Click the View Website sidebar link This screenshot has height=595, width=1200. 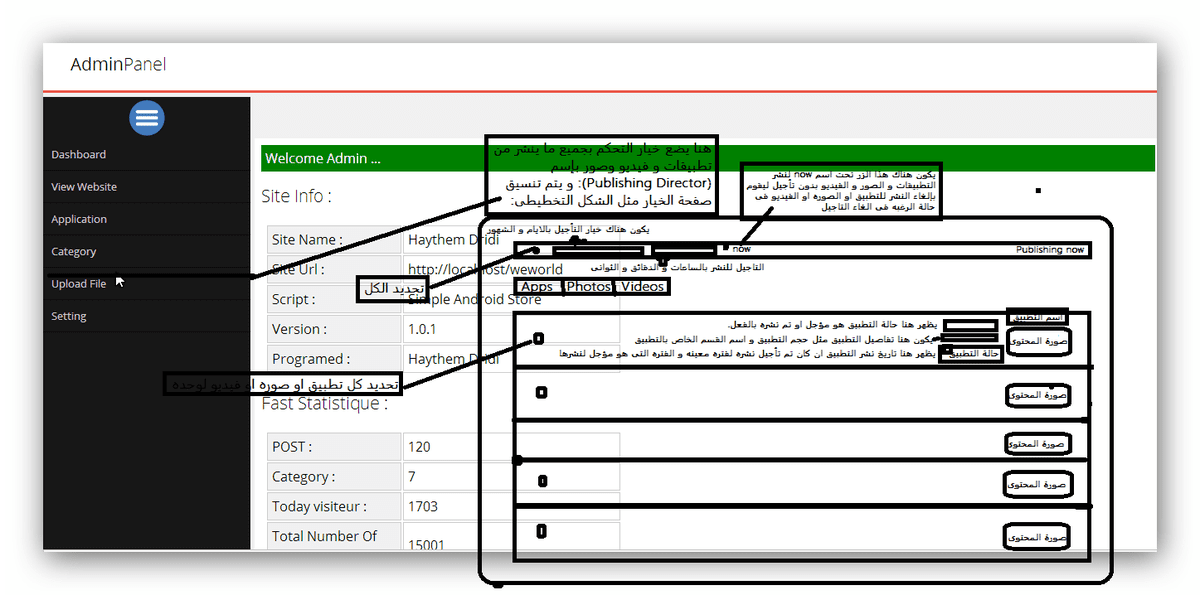click(84, 187)
